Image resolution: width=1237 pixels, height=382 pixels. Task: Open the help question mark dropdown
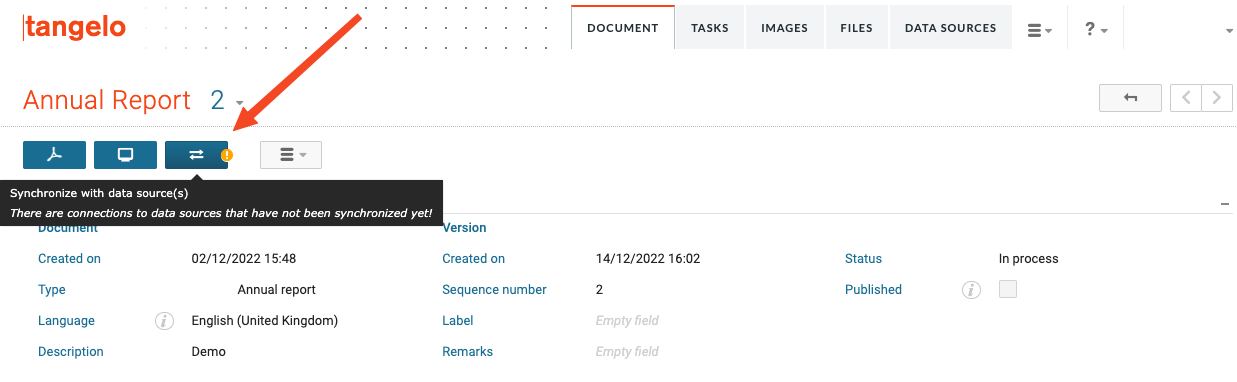tap(1096, 30)
